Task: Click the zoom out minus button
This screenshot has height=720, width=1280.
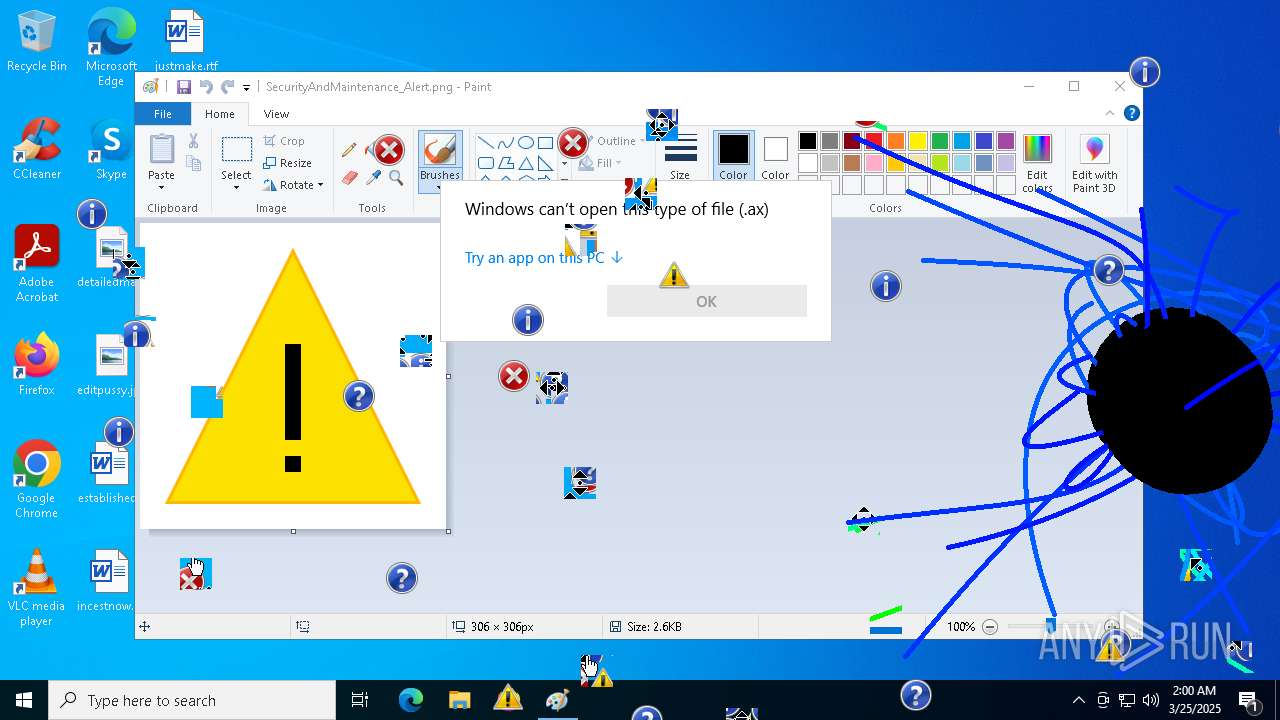Action: 990,627
